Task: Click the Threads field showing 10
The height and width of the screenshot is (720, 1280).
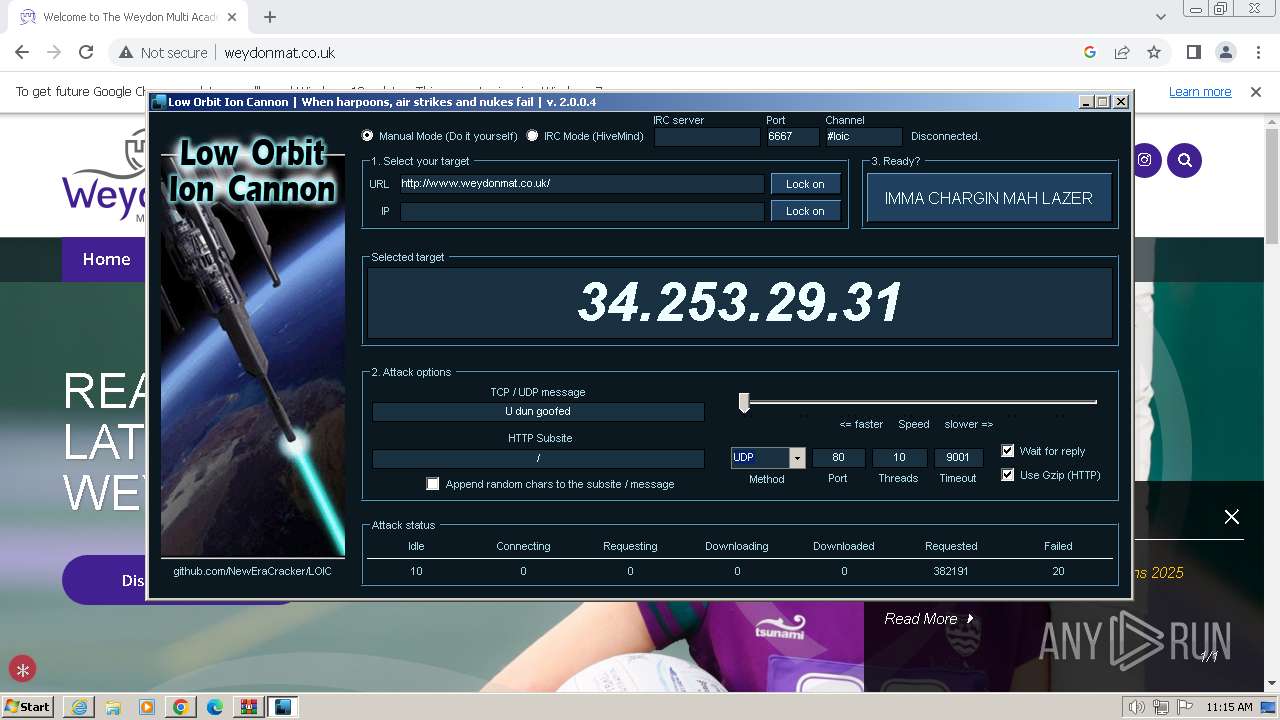Action: [x=899, y=458]
